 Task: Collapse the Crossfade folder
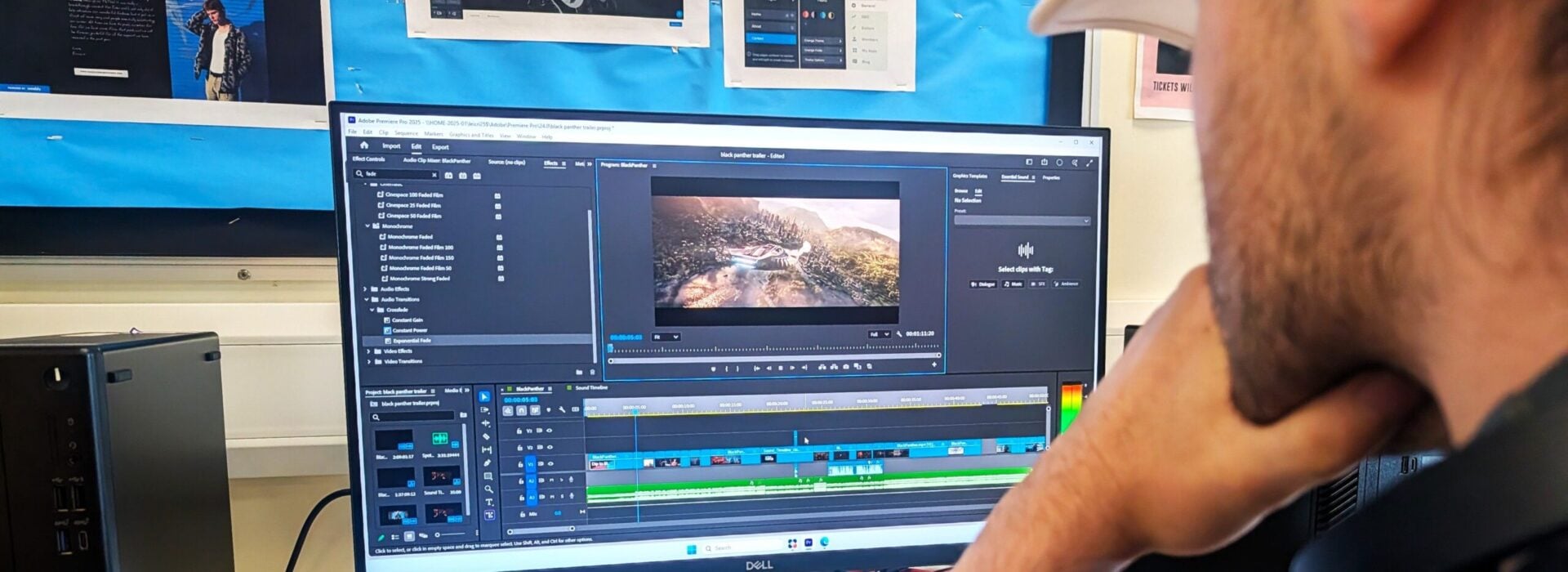tap(372, 310)
